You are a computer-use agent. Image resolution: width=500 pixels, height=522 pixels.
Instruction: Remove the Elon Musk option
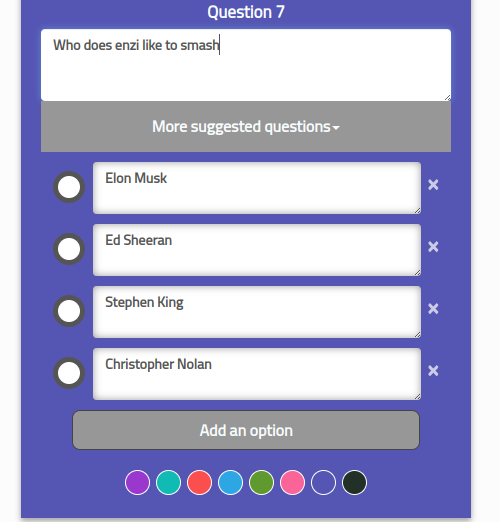pyautogui.click(x=433, y=185)
